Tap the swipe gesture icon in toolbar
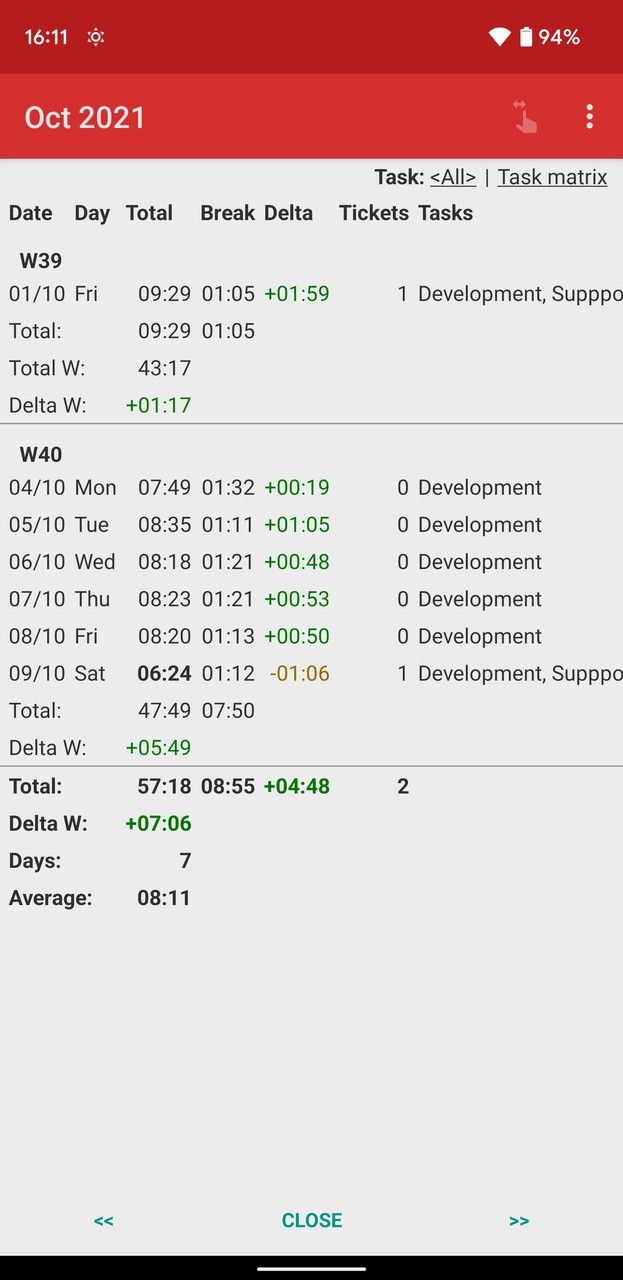This screenshot has width=623, height=1280. [x=525, y=117]
